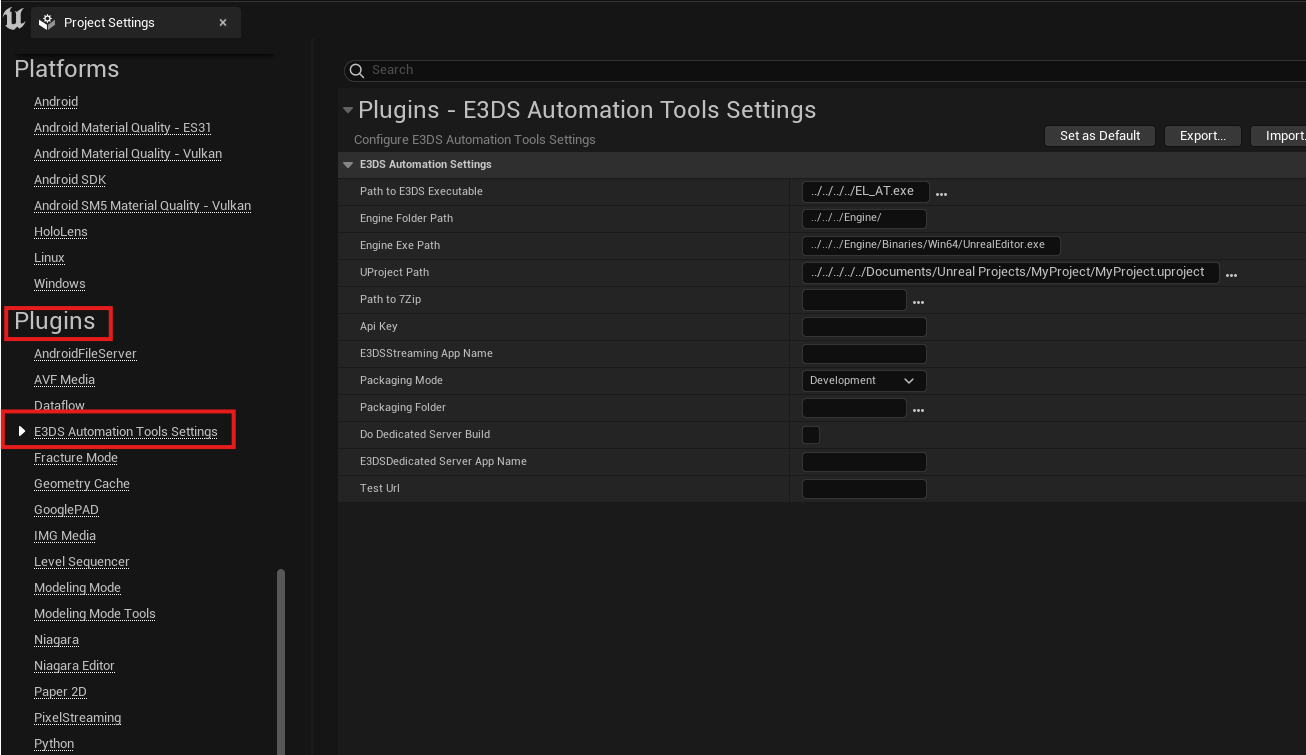Screen dimensions: 1306x755
Task: Click the E3DSDedicated Server App Name field
Action: (864, 461)
